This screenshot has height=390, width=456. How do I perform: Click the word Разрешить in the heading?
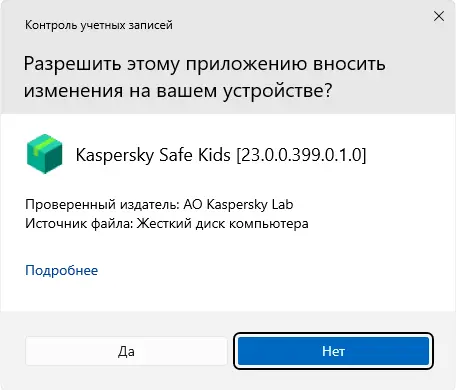point(72,64)
